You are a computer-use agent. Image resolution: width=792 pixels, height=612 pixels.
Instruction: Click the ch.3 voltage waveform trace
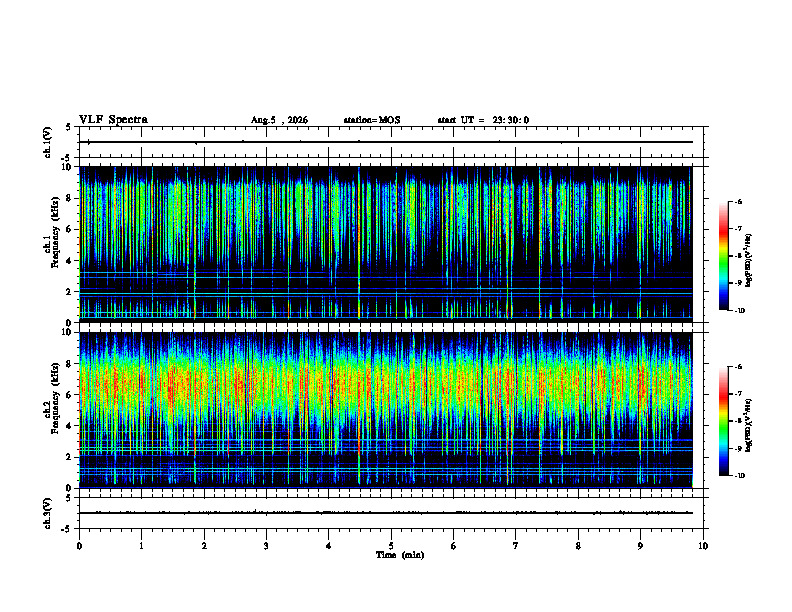tap(386, 513)
